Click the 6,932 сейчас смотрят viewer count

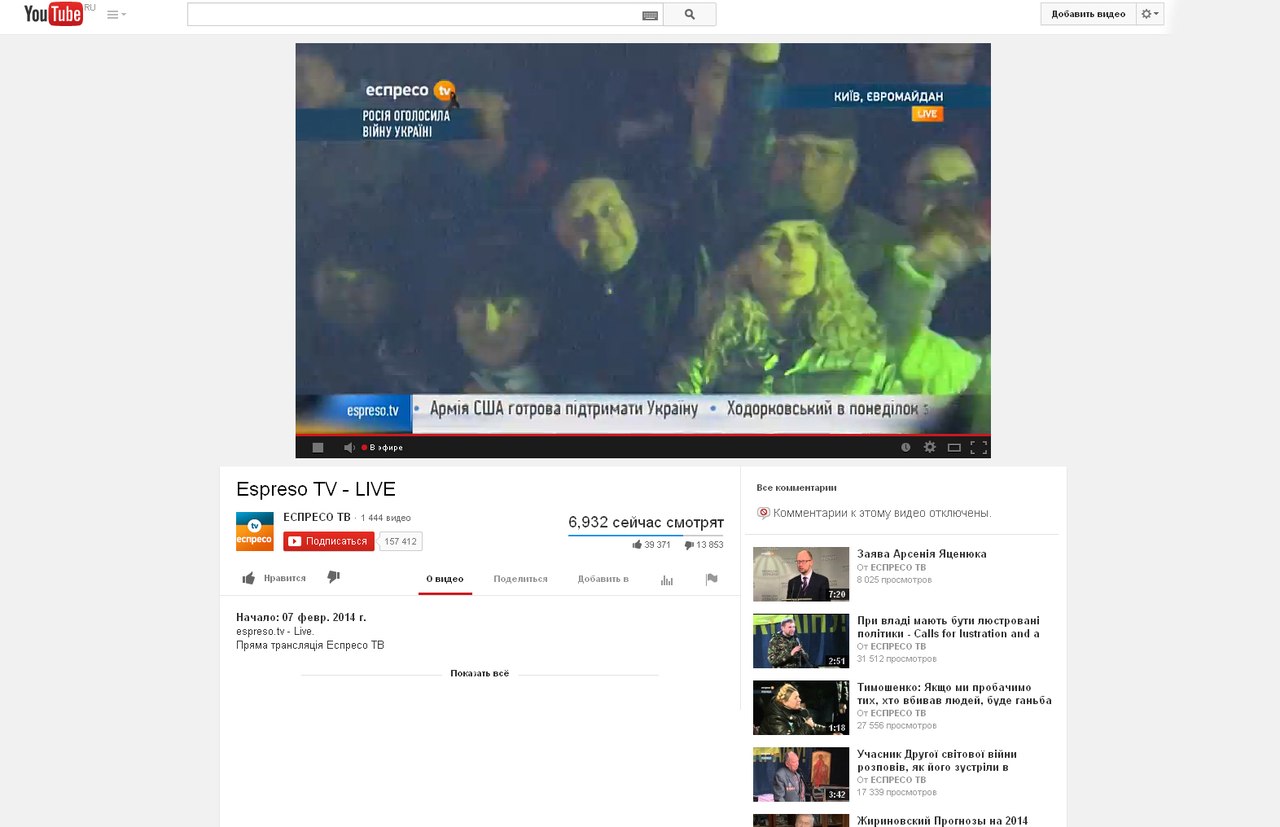point(646,522)
